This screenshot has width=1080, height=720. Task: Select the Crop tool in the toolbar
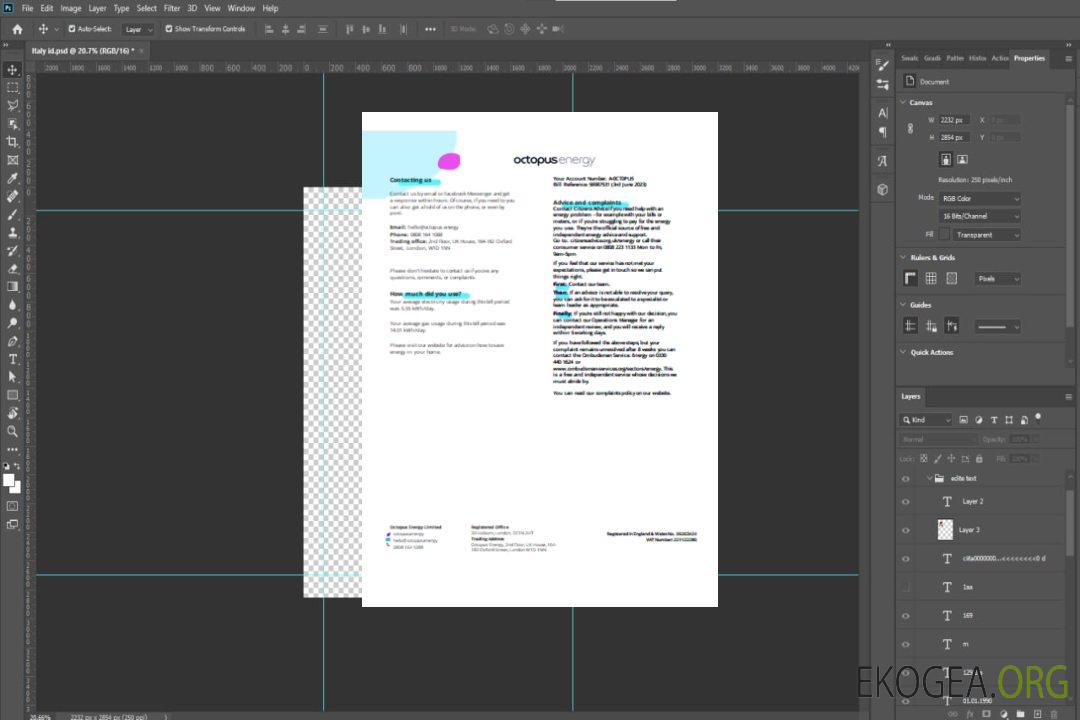point(12,142)
